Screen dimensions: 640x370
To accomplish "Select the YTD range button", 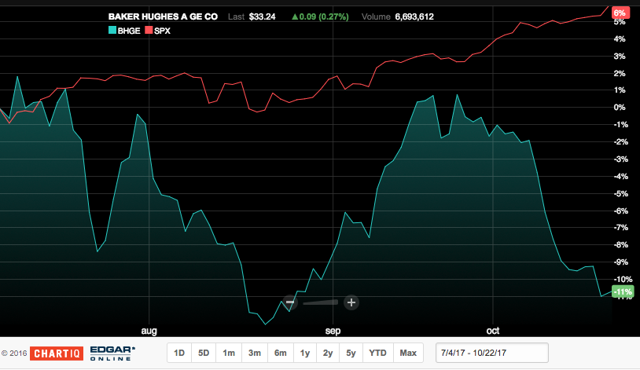I will point(378,353).
